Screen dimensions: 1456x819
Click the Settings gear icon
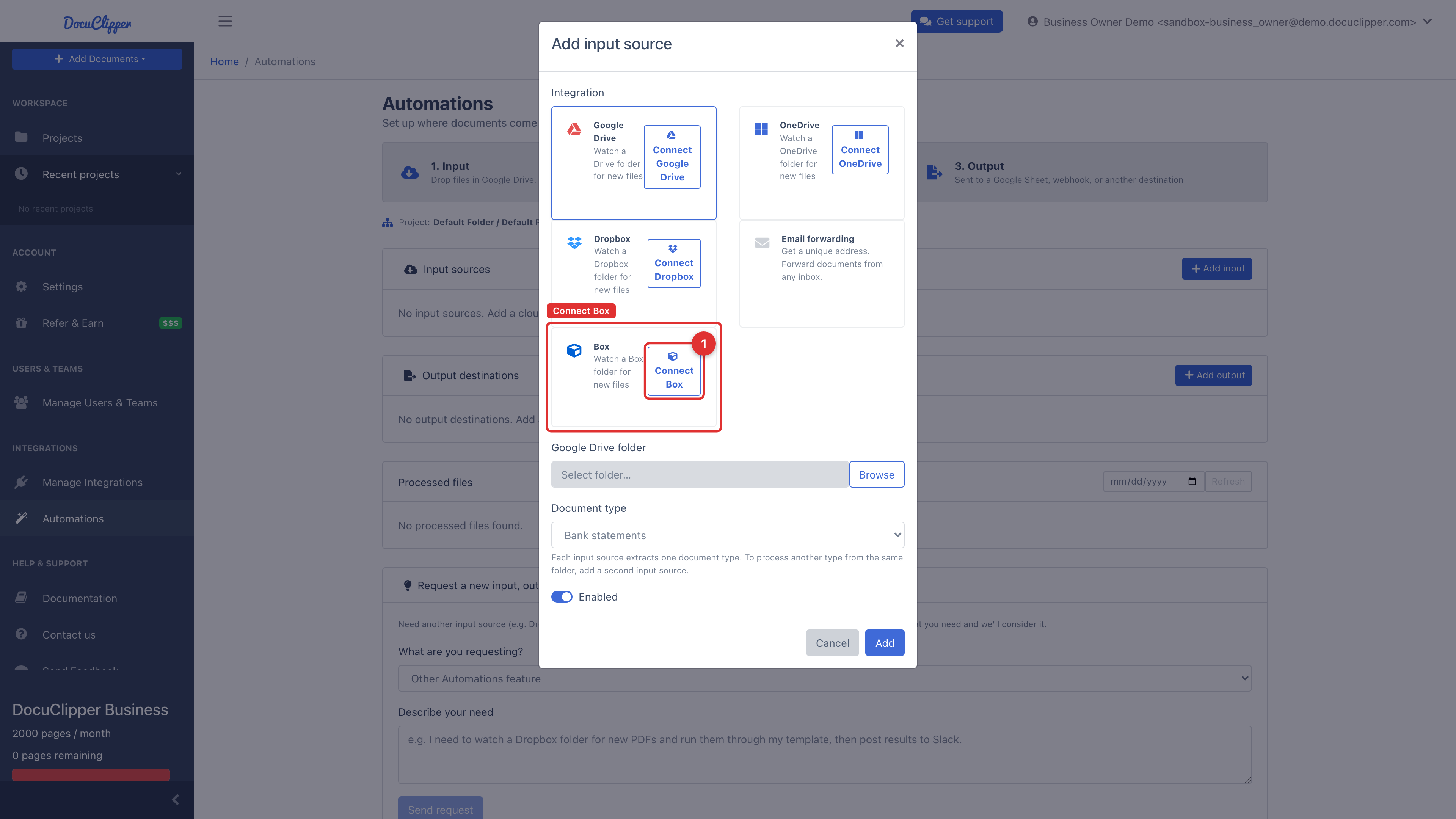pos(22,287)
